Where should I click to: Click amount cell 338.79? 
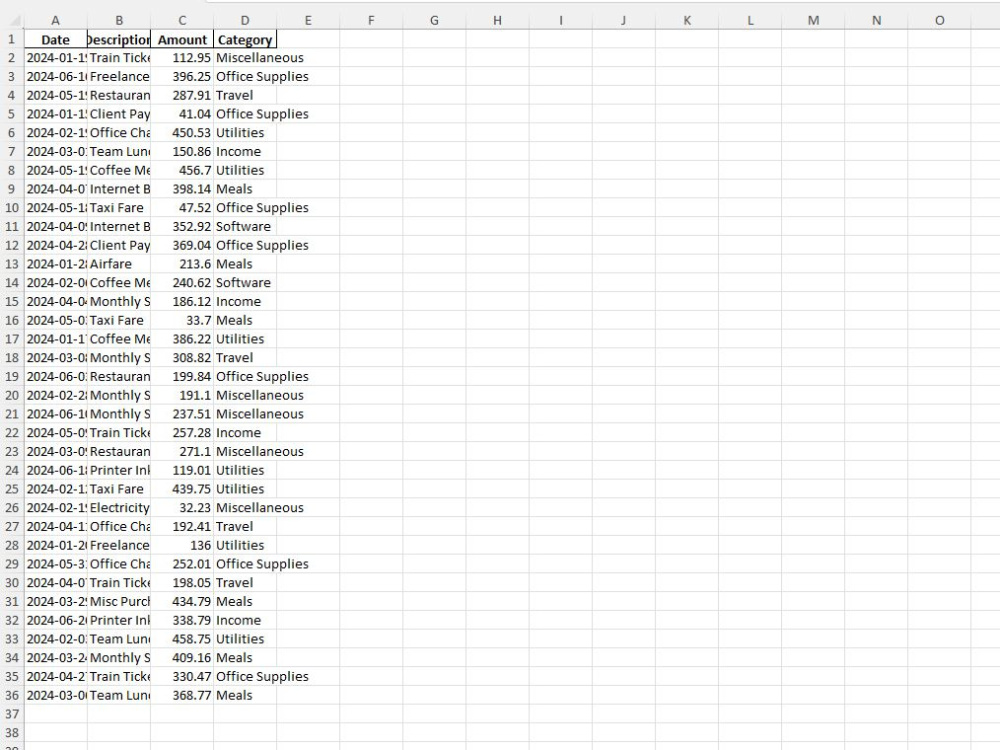(x=182, y=621)
